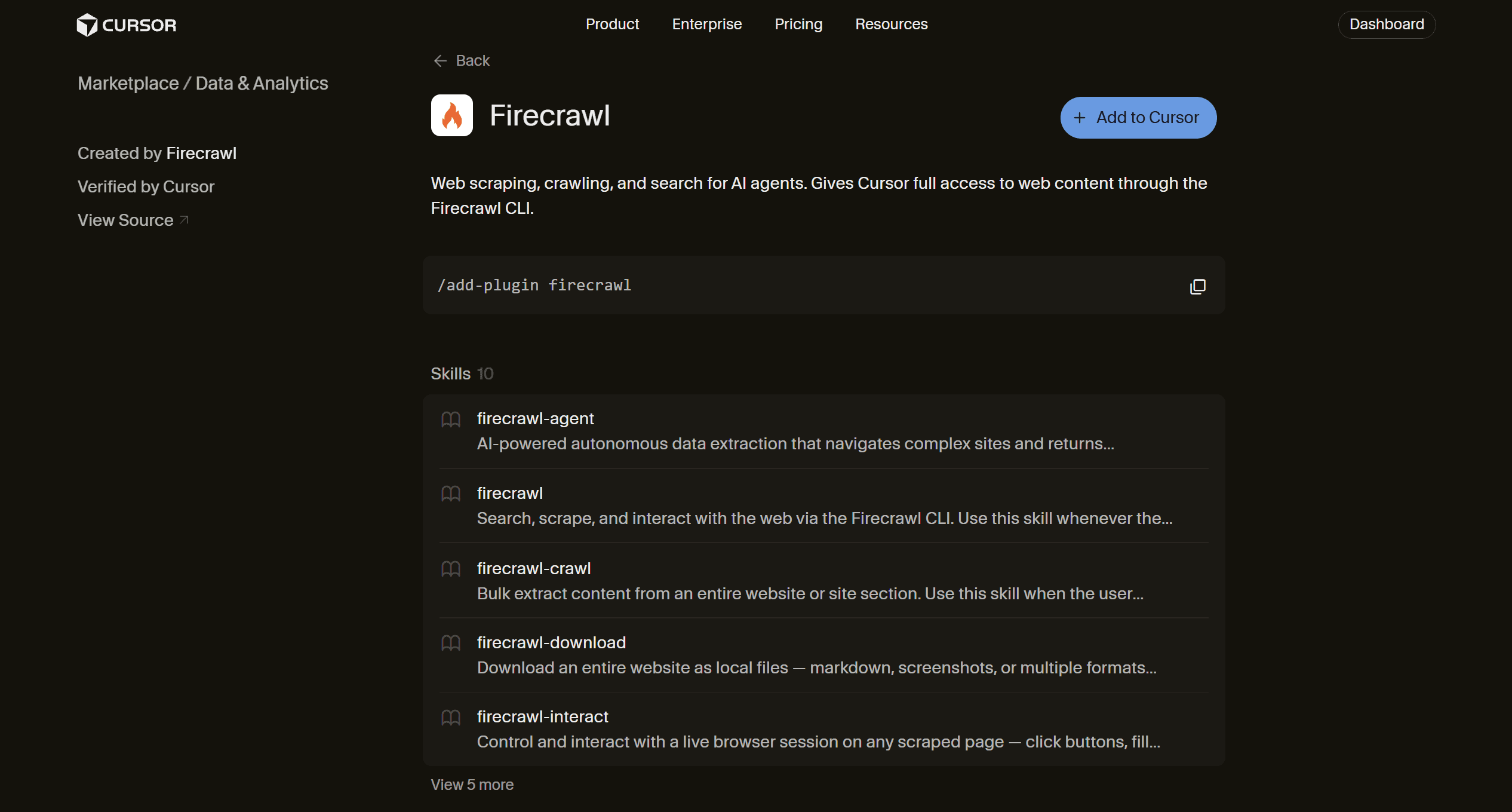Click book icon beside firecrawl-agent
This screenshot has height=812, width=1512.
[x=451, y=419]
